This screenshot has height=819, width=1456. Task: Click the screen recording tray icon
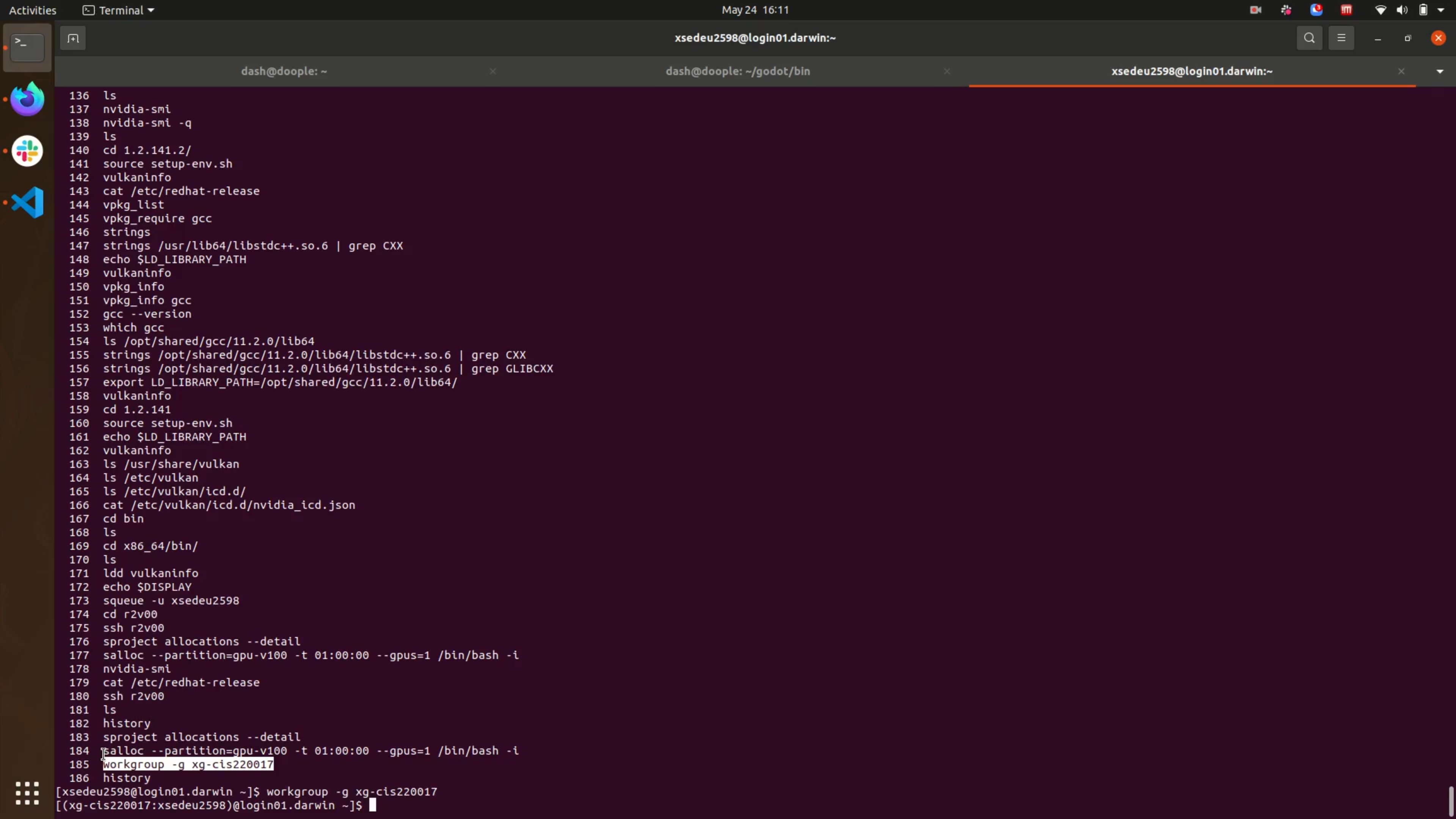(x=1255, y=10)
